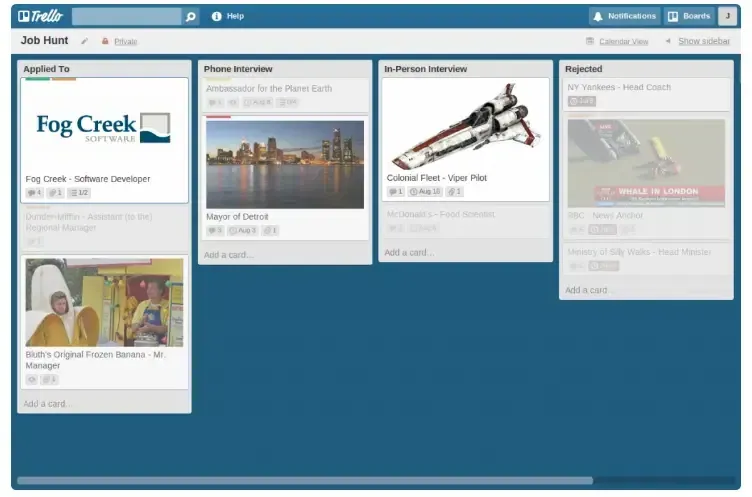Open the banana stand card cover image
This screenshot has width=752, height=497.
(x=104, y=303)
